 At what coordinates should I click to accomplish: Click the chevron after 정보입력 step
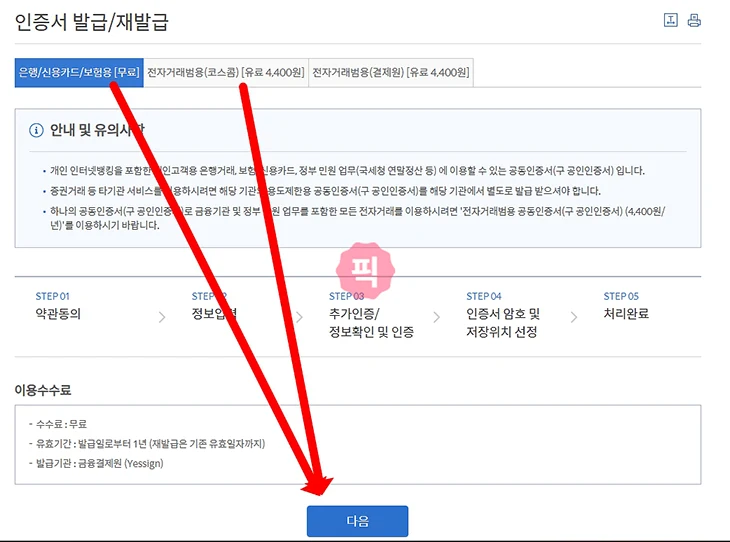pyautogui.click(x=298, y=317)
